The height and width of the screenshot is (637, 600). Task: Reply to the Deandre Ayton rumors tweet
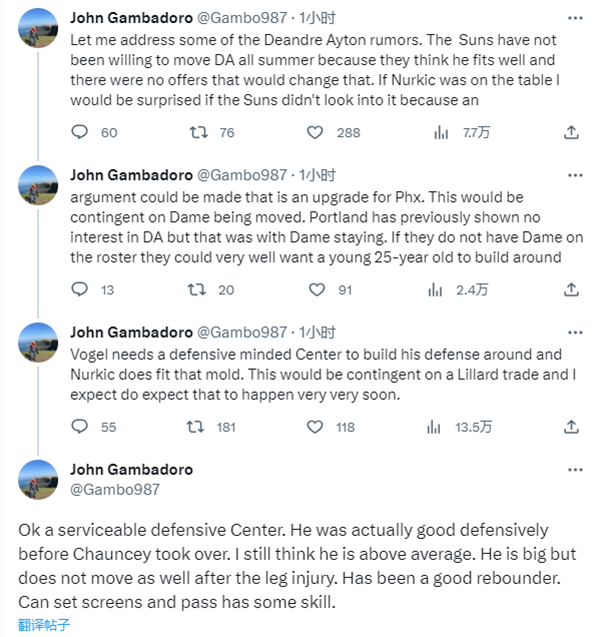click(82, 132)
